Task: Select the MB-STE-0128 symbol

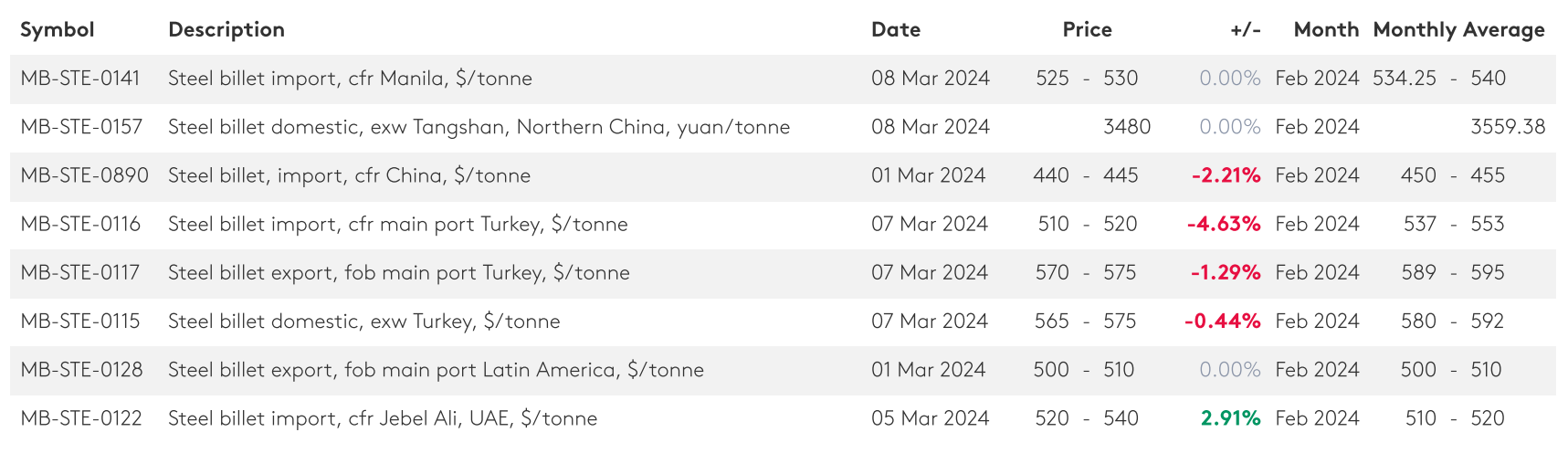Action: pos(81,370)
